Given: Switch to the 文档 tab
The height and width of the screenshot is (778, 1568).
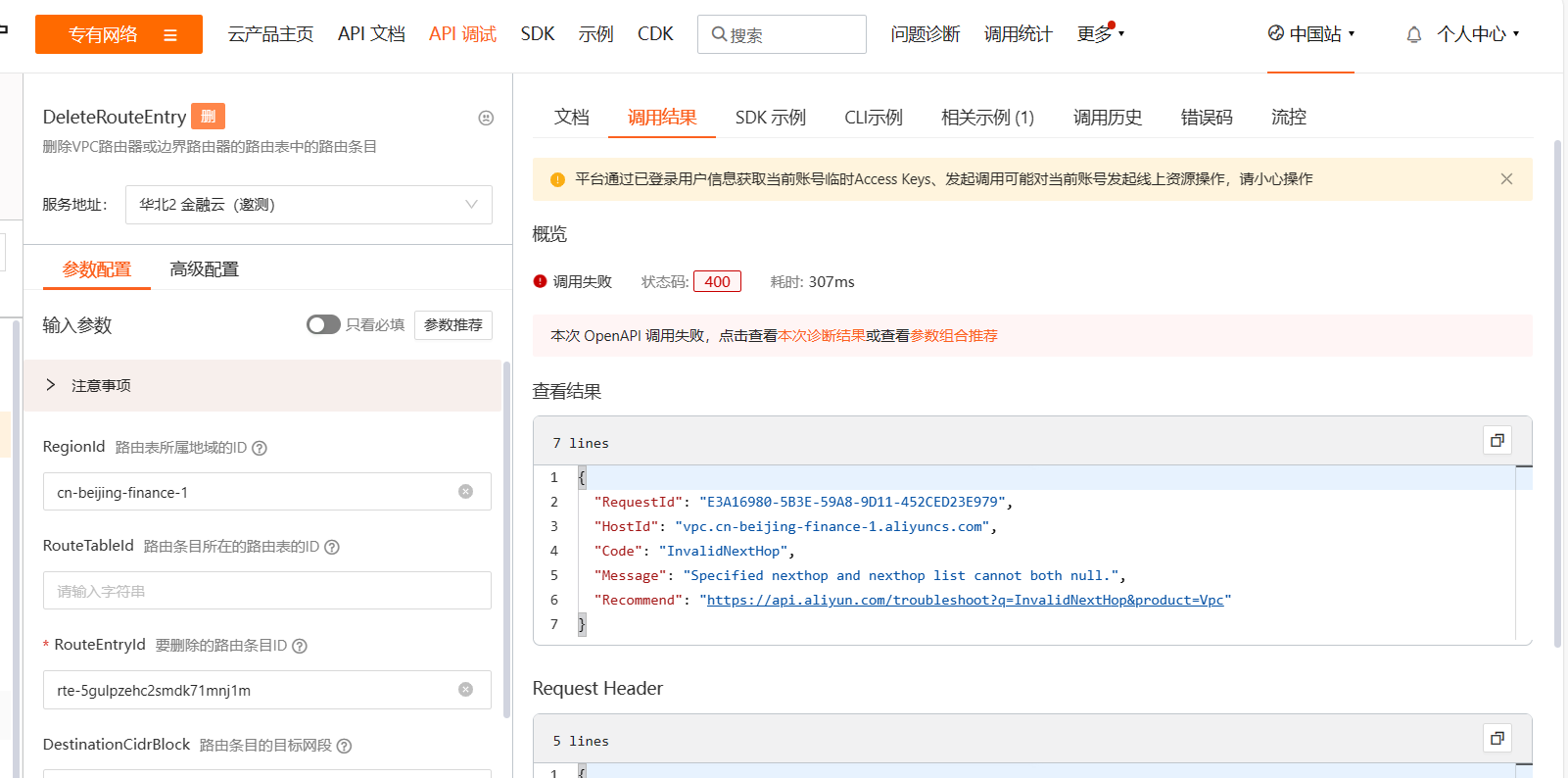Looking at the screenshot, I should [x=572, y=118].
